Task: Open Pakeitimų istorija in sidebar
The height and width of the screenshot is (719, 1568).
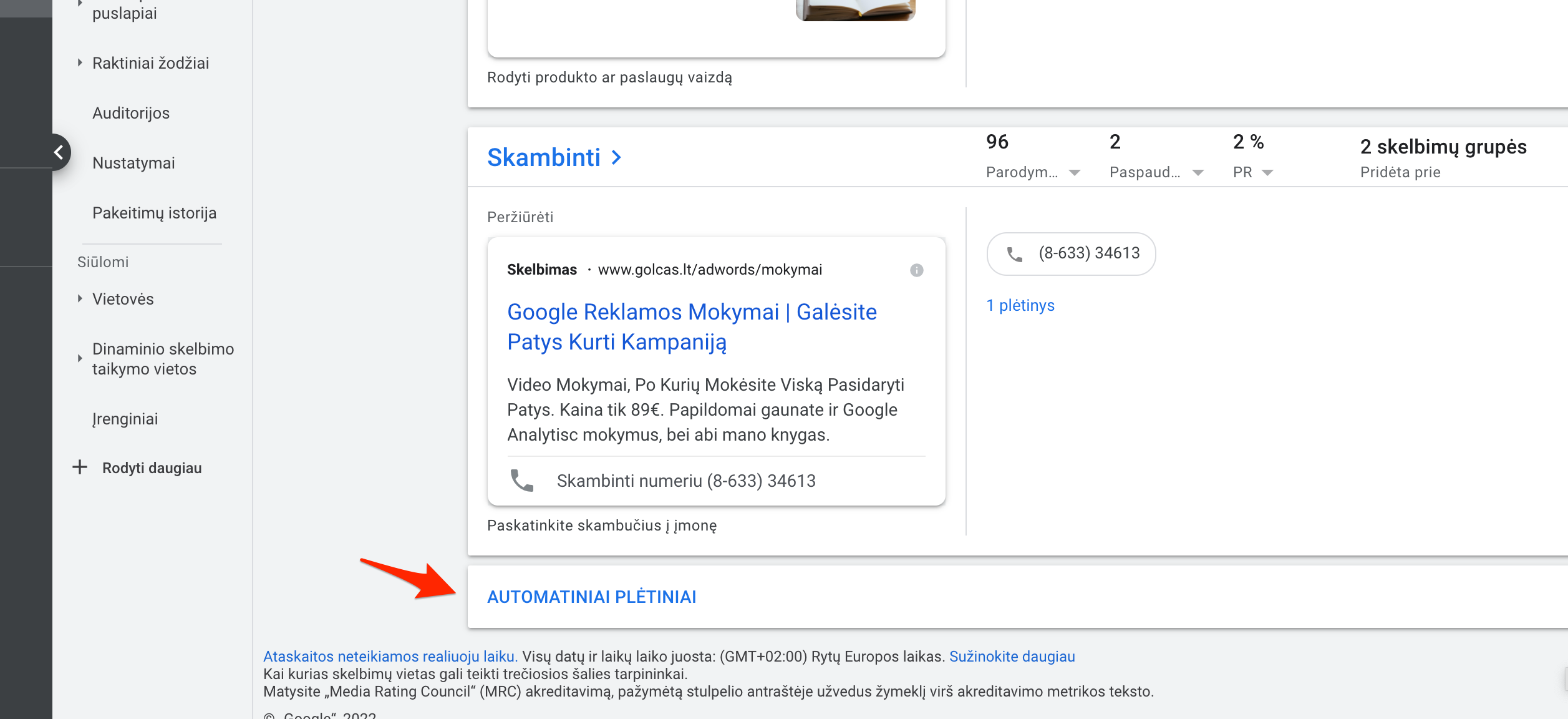Action: (x=154, y=213)
